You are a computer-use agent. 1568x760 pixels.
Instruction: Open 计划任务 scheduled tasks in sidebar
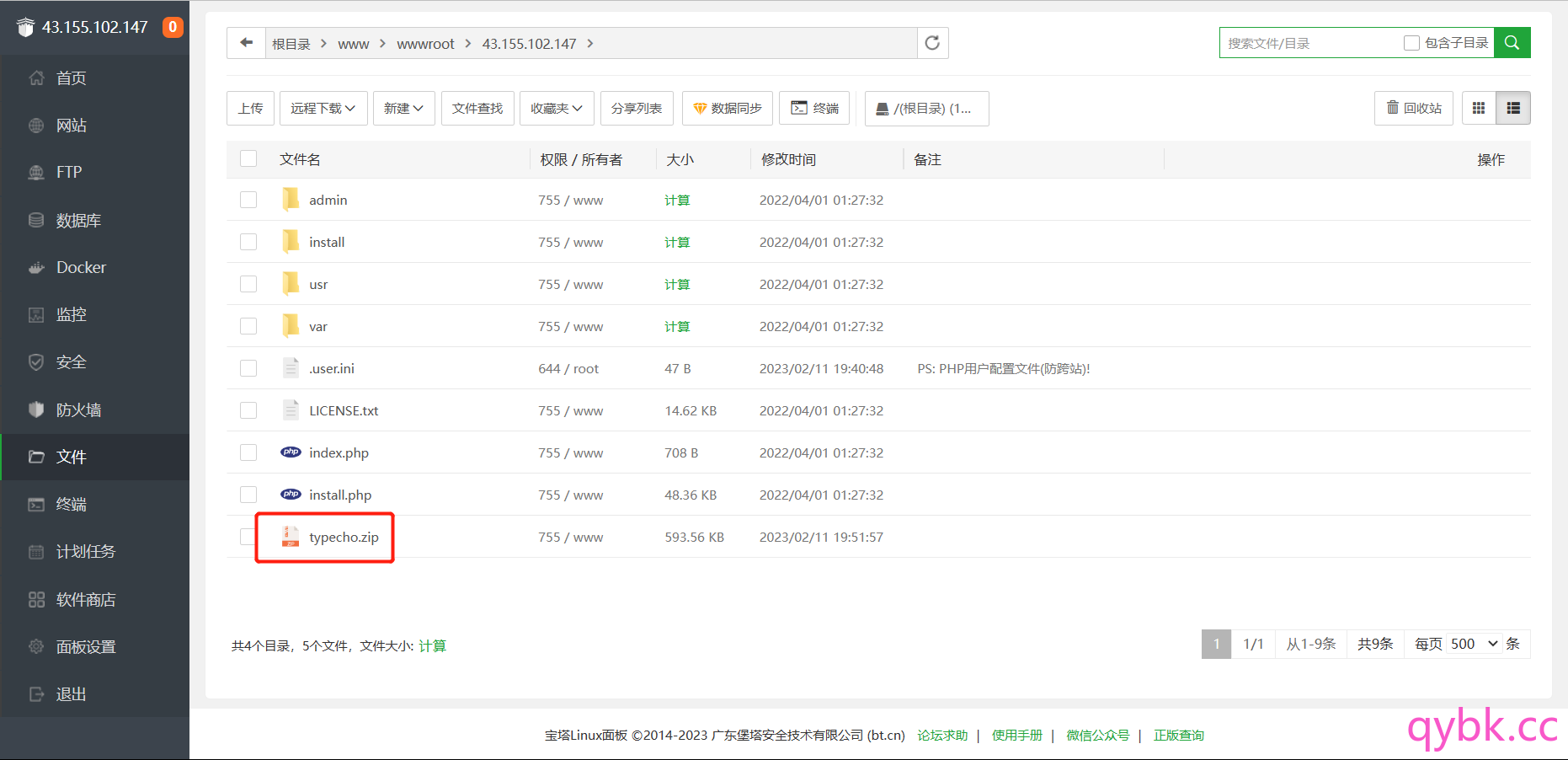[95, 552]
